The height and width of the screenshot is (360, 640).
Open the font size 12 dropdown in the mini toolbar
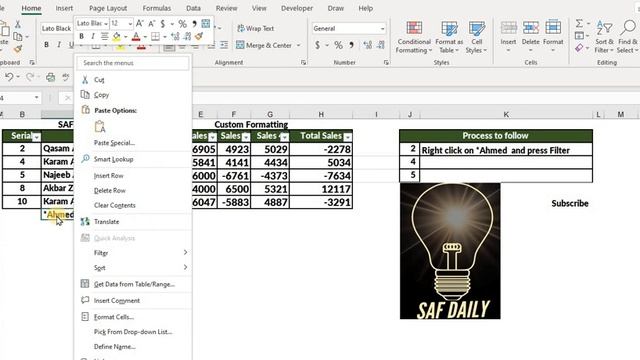click(x=130, y=24)
